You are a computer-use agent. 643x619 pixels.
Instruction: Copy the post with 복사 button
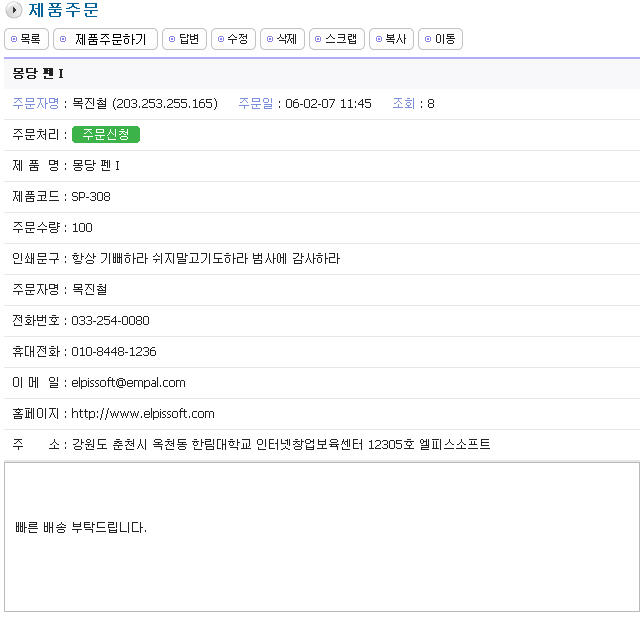coord(391,39)
